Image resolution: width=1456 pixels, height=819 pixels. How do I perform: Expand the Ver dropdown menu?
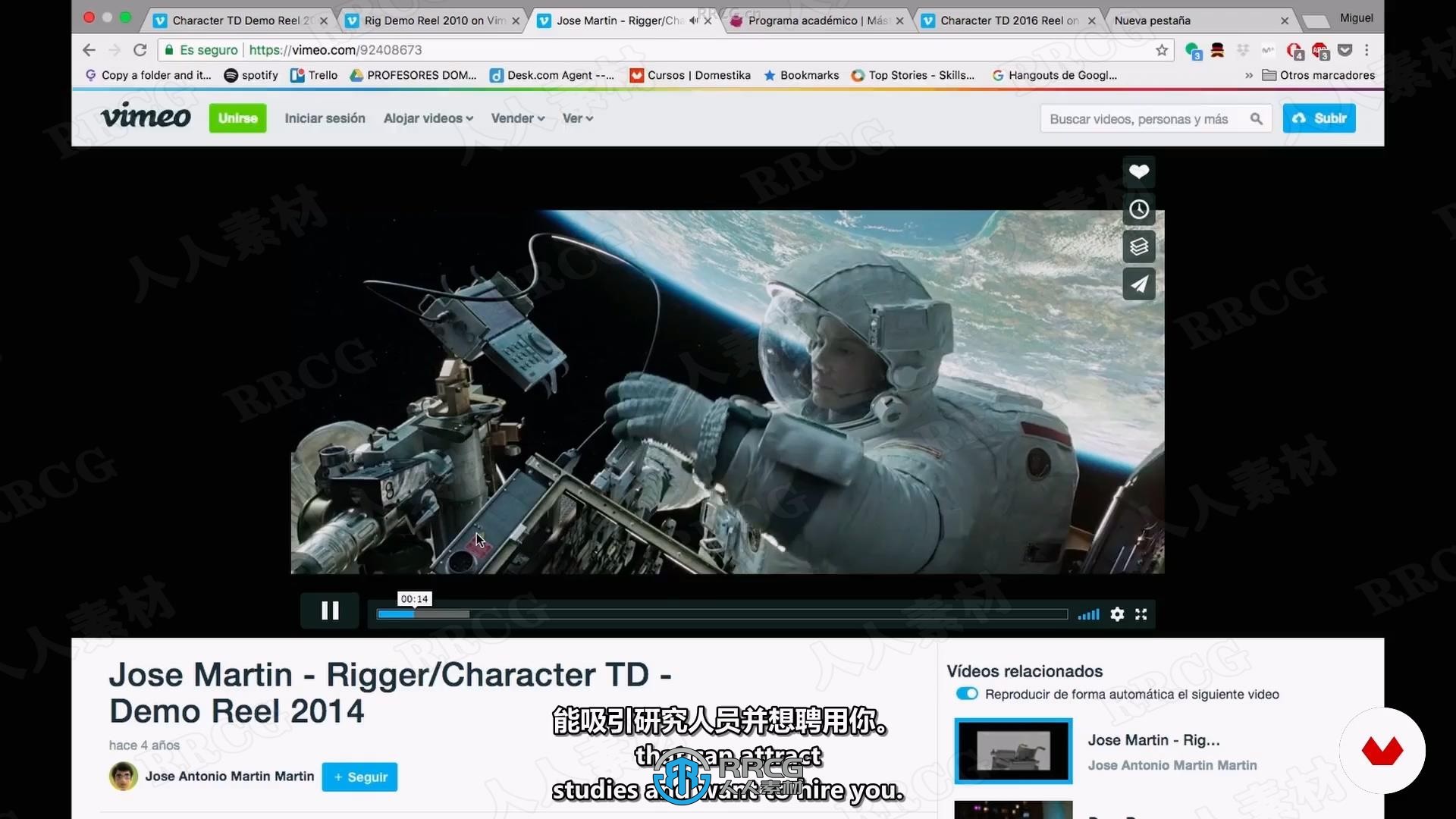pyautogui.click(x=578, y=118)
